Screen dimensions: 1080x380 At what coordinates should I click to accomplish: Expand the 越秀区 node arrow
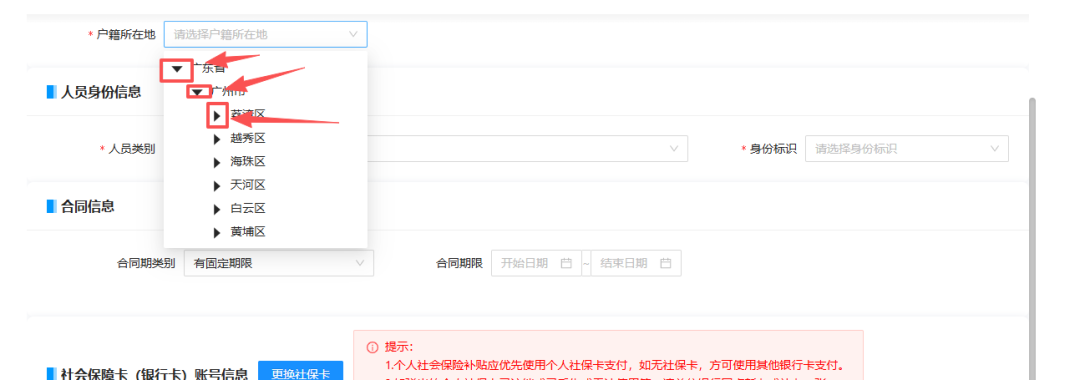point(217,139)
